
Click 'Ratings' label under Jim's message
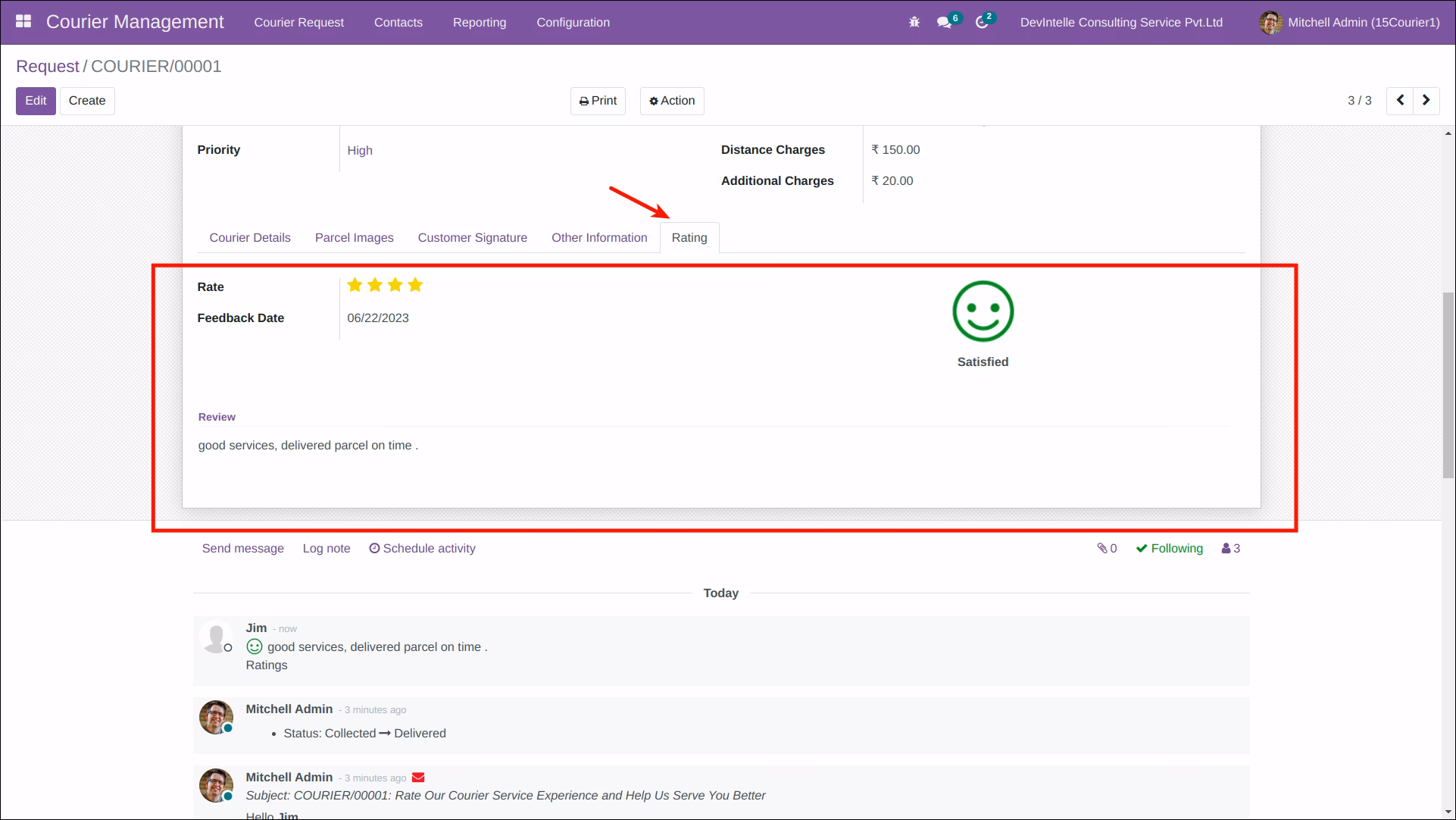click(x=267, y=665)
